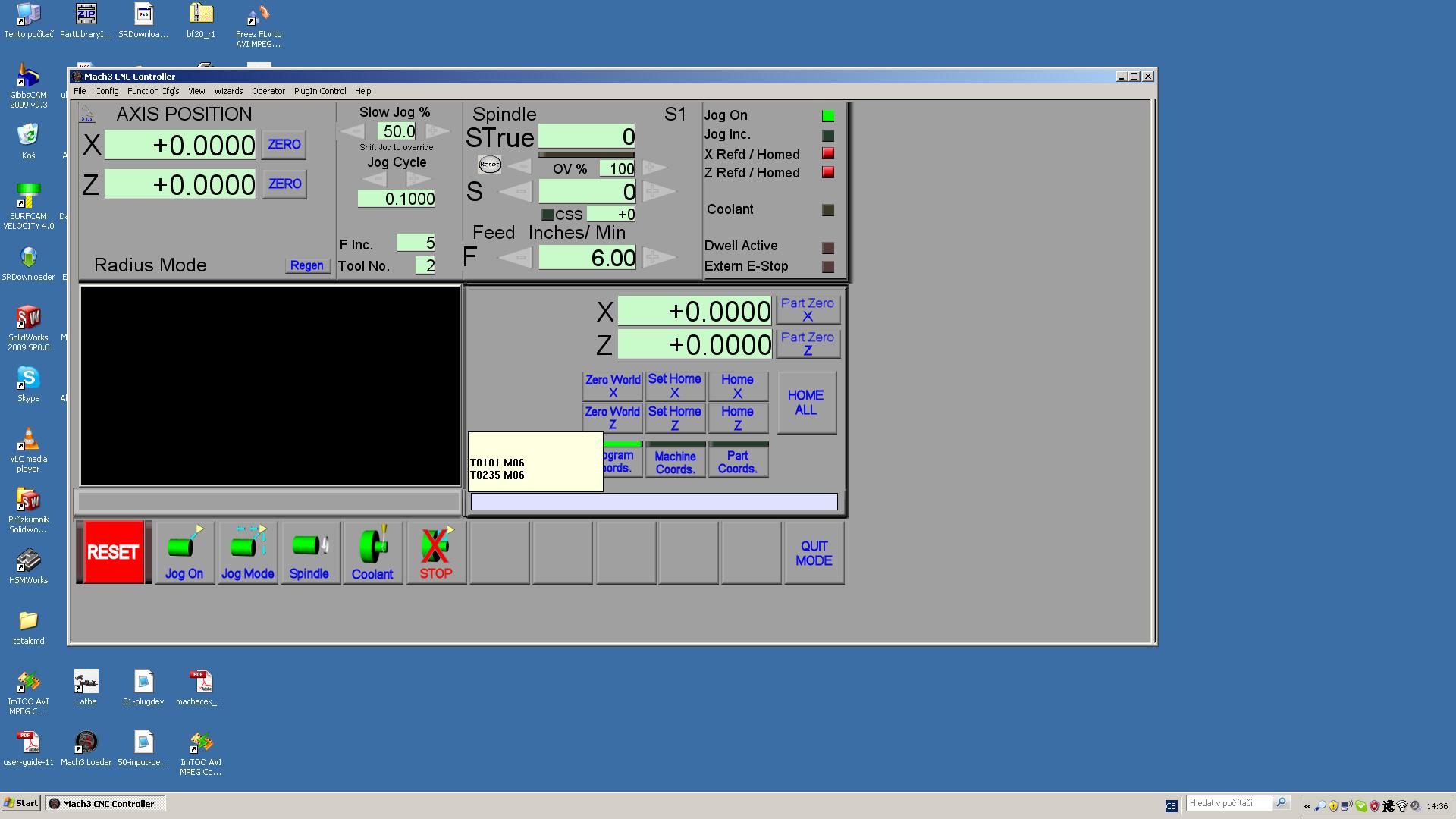Click the spindle override percentage bar
The width and height of the screenshot is (1456, 819).
pyautogui.click(x=585, y=155)
